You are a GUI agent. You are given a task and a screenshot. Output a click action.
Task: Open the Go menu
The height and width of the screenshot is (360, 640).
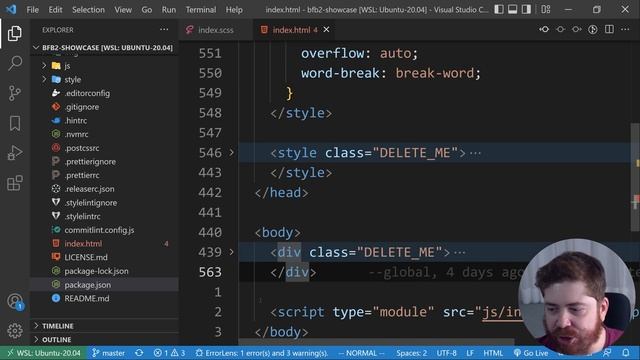pyautogui.click(x=147, y=10)
